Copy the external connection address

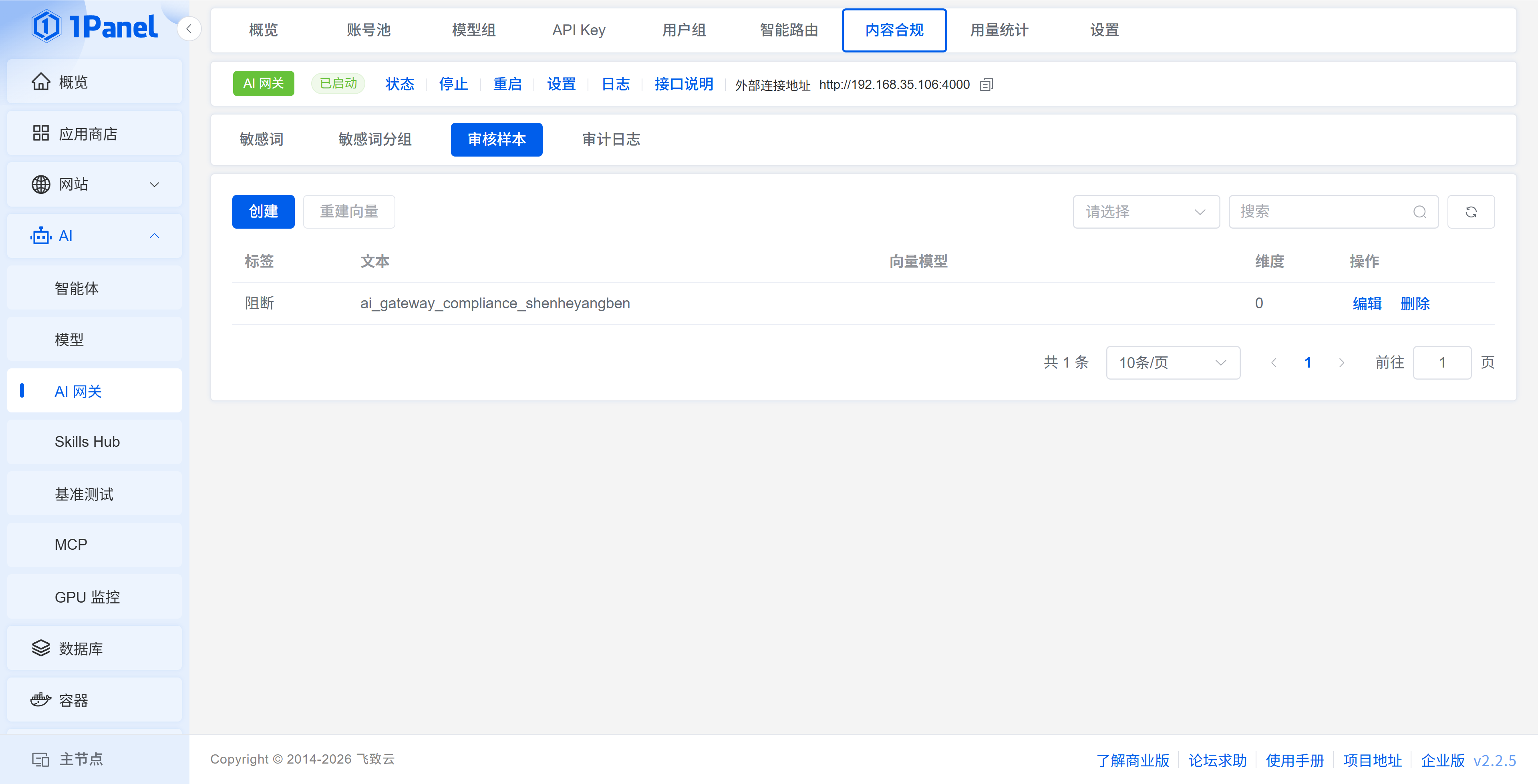pos(986,85)
